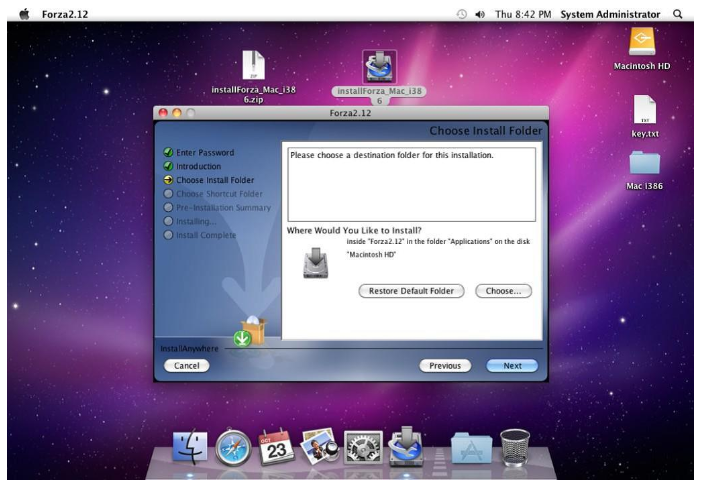702x485 pixels.
Task: Open the volume control in menu bar
Action: coord(480,14)
